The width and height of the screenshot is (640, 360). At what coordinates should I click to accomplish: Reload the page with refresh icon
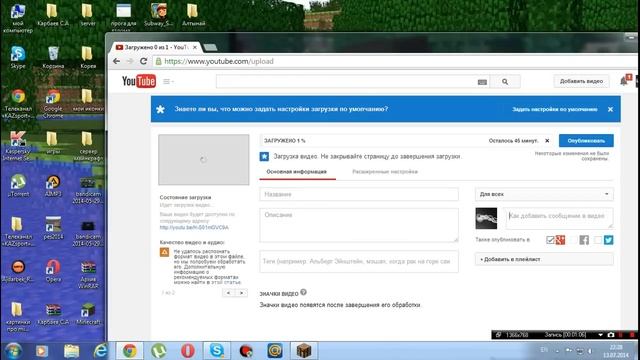tap(143, 61)
